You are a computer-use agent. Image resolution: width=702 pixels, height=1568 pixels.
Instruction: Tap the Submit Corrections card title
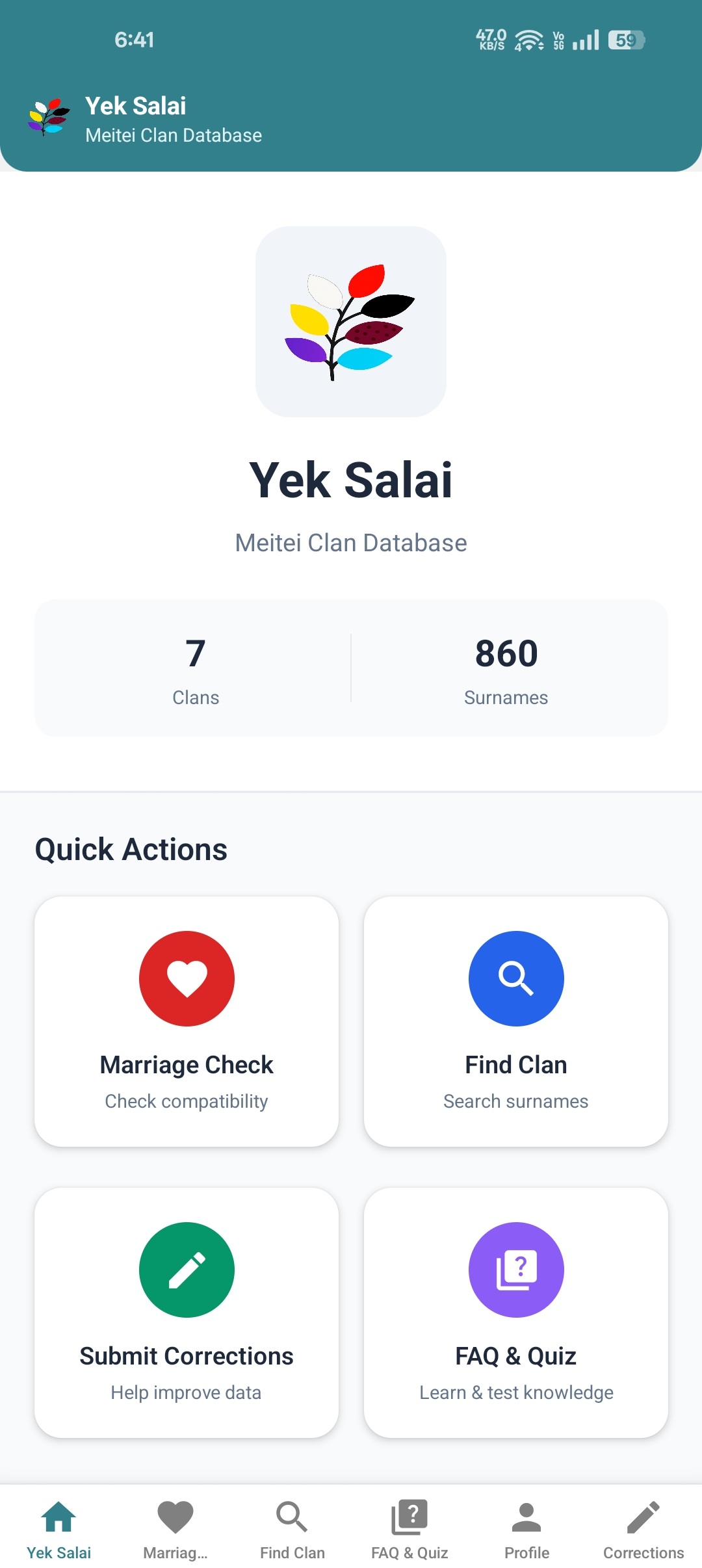pos(187,1356)
